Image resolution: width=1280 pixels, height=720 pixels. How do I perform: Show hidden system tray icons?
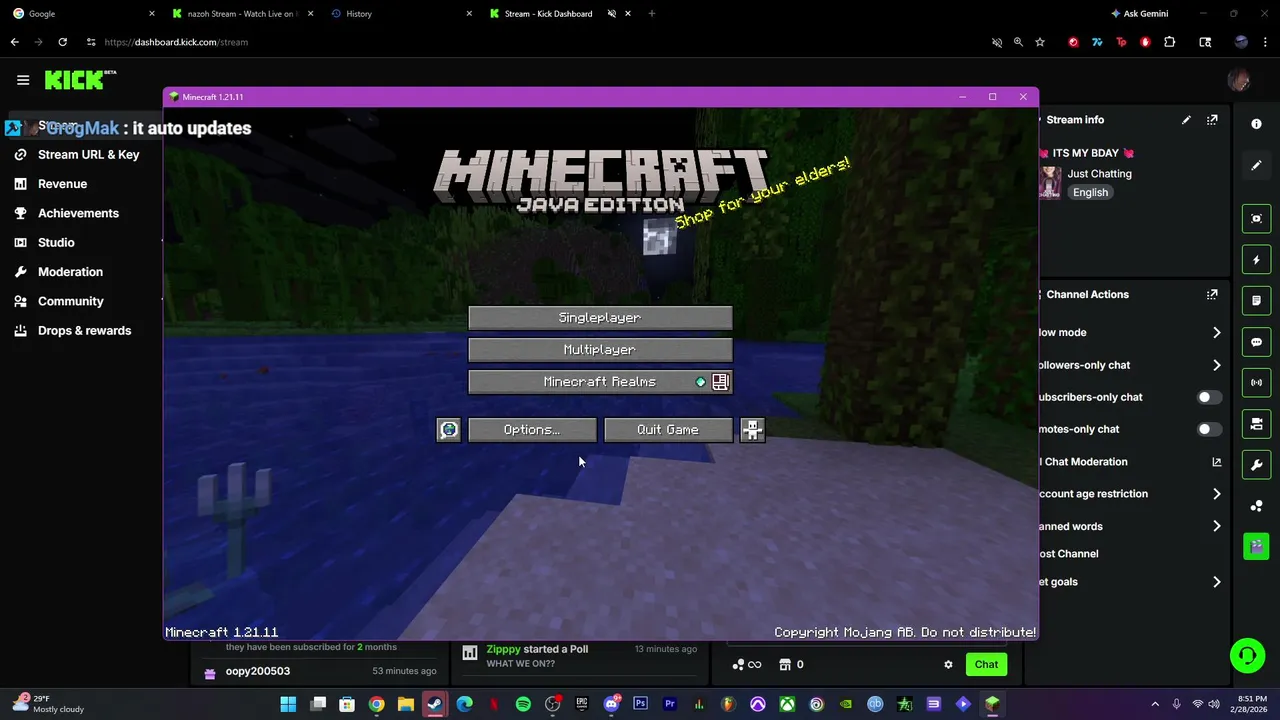[1155, 704]
